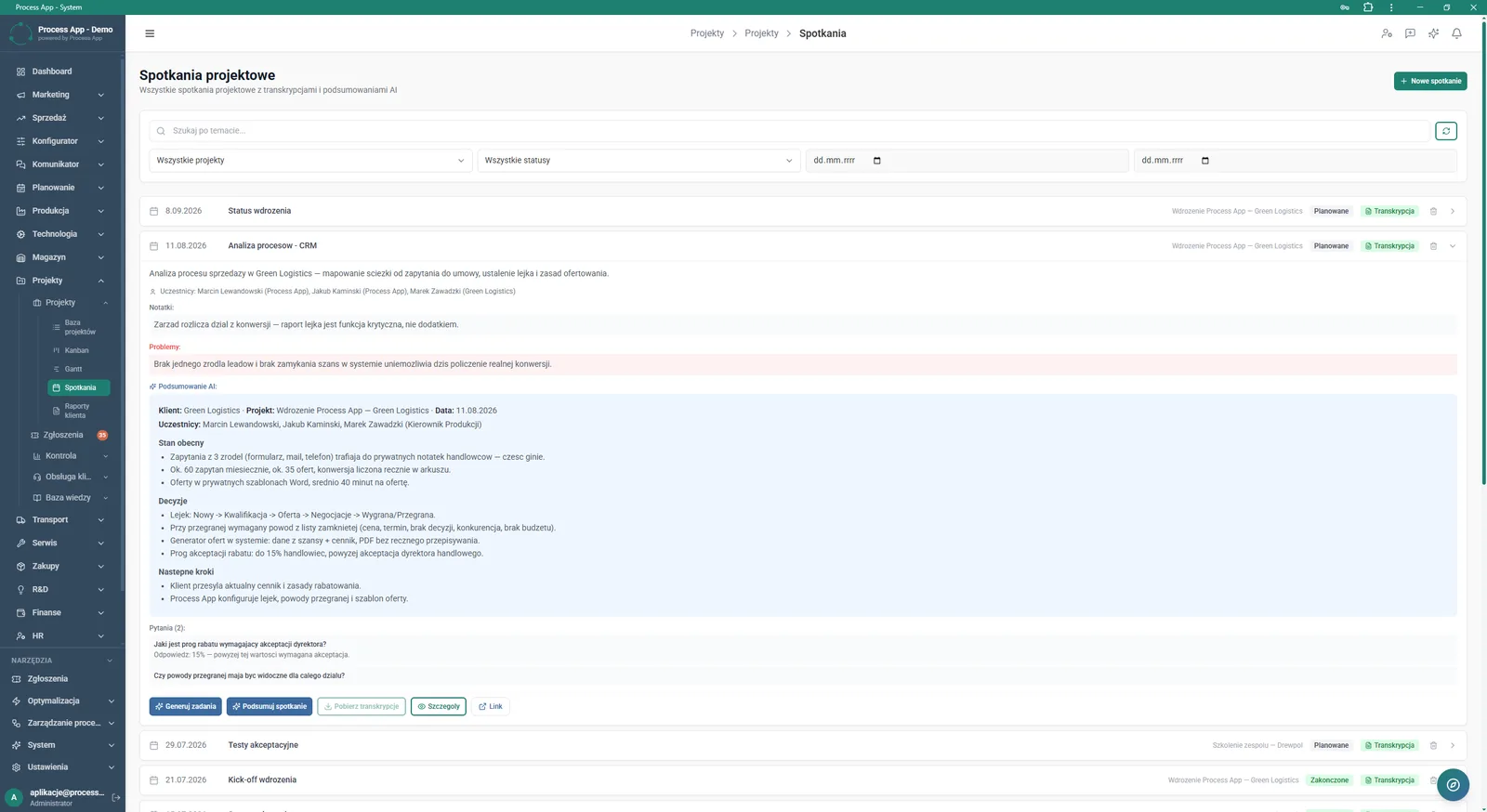Image resolution: width=1487 pixels, height=812 pixels.
Task: Click the extensions puzzle icon in title bar
Action: pyautogui.click(x=1368, y=7)
